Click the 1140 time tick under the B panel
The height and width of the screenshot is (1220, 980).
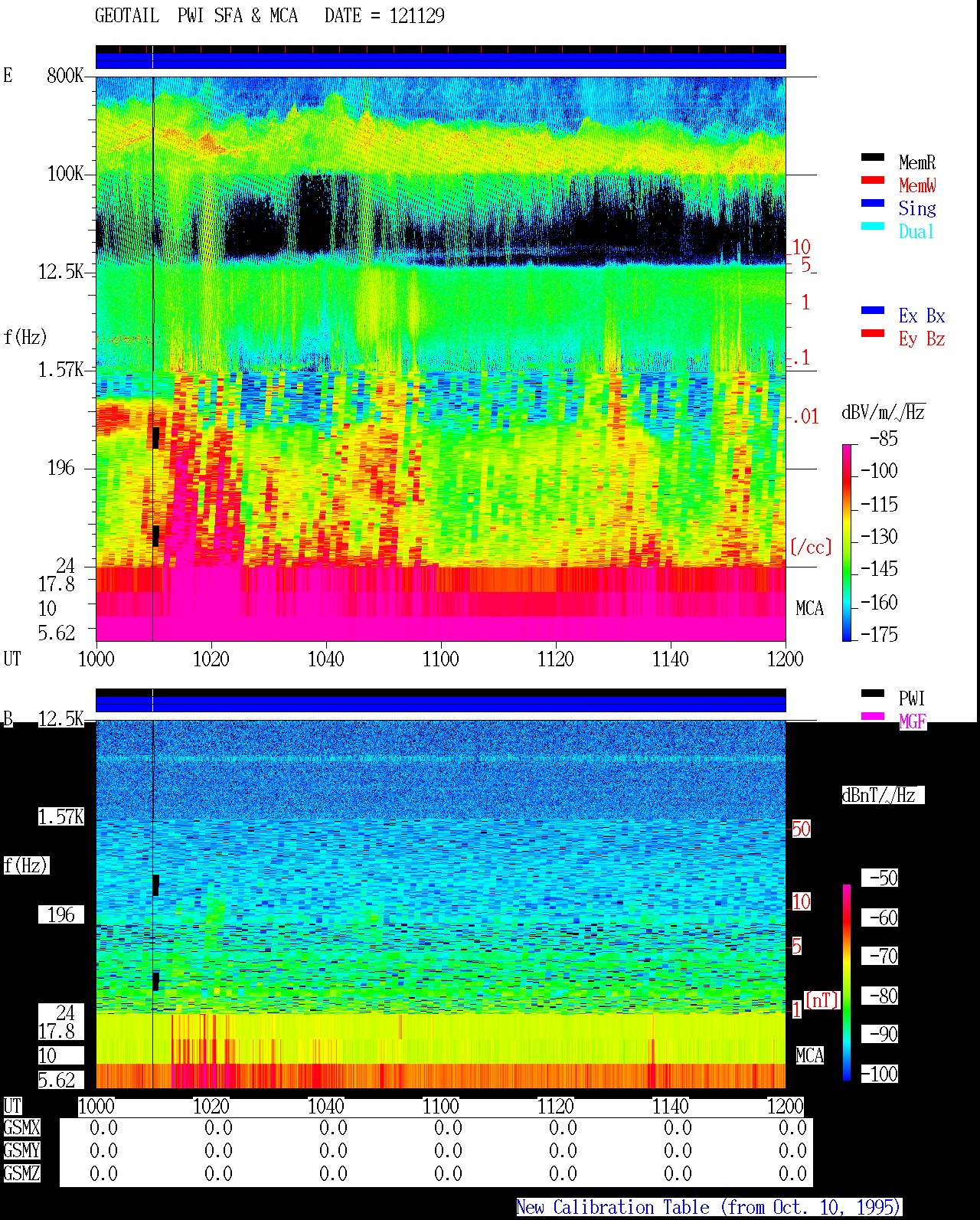tap(671, 1107)
